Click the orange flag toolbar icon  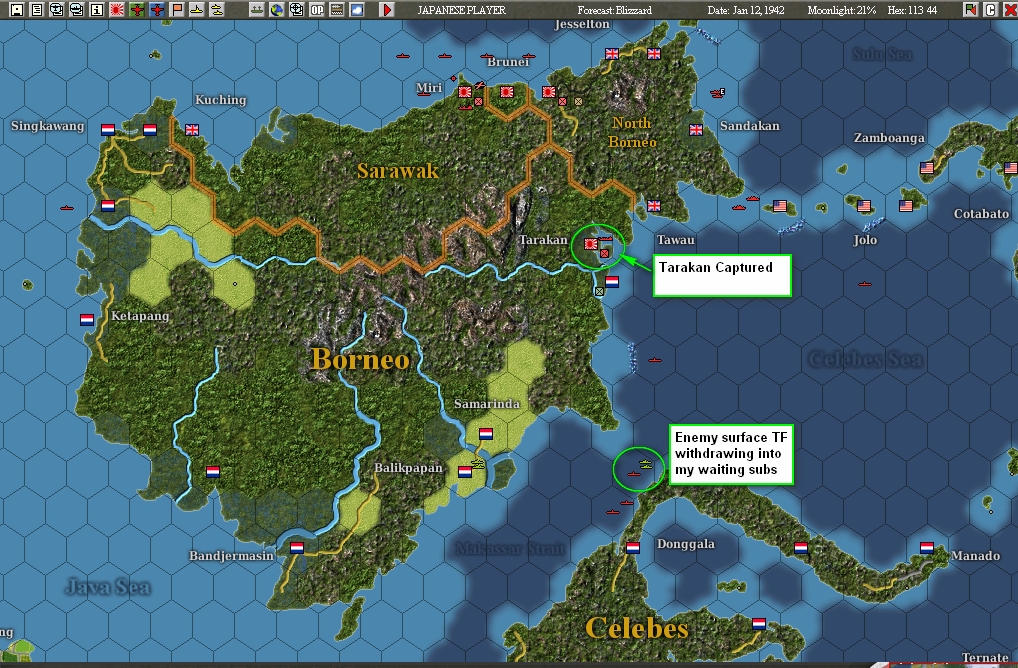point(177,10)
